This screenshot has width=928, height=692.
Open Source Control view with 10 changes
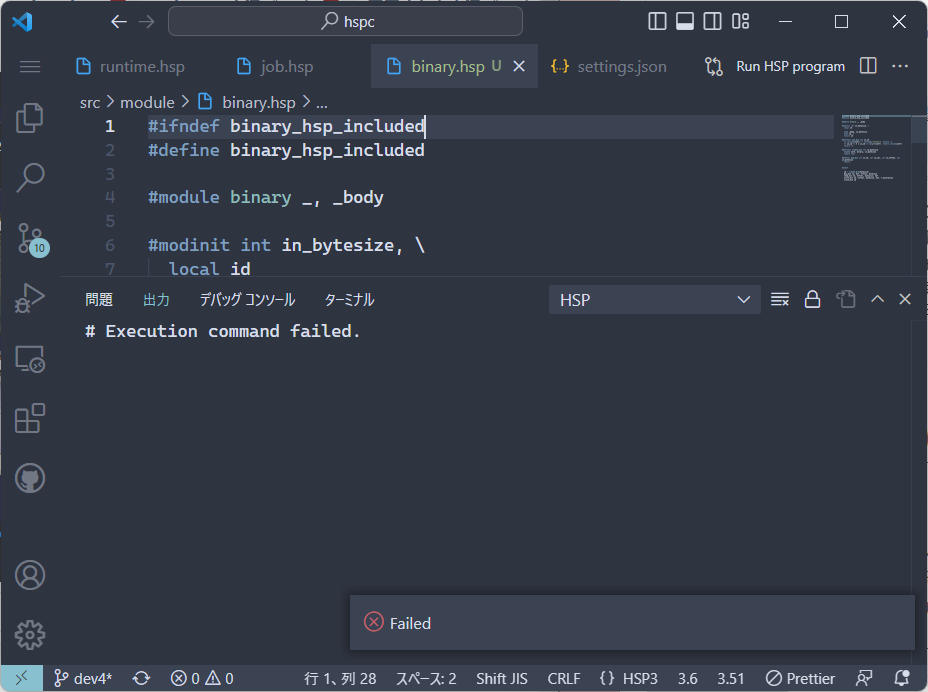tap(31, 239)
